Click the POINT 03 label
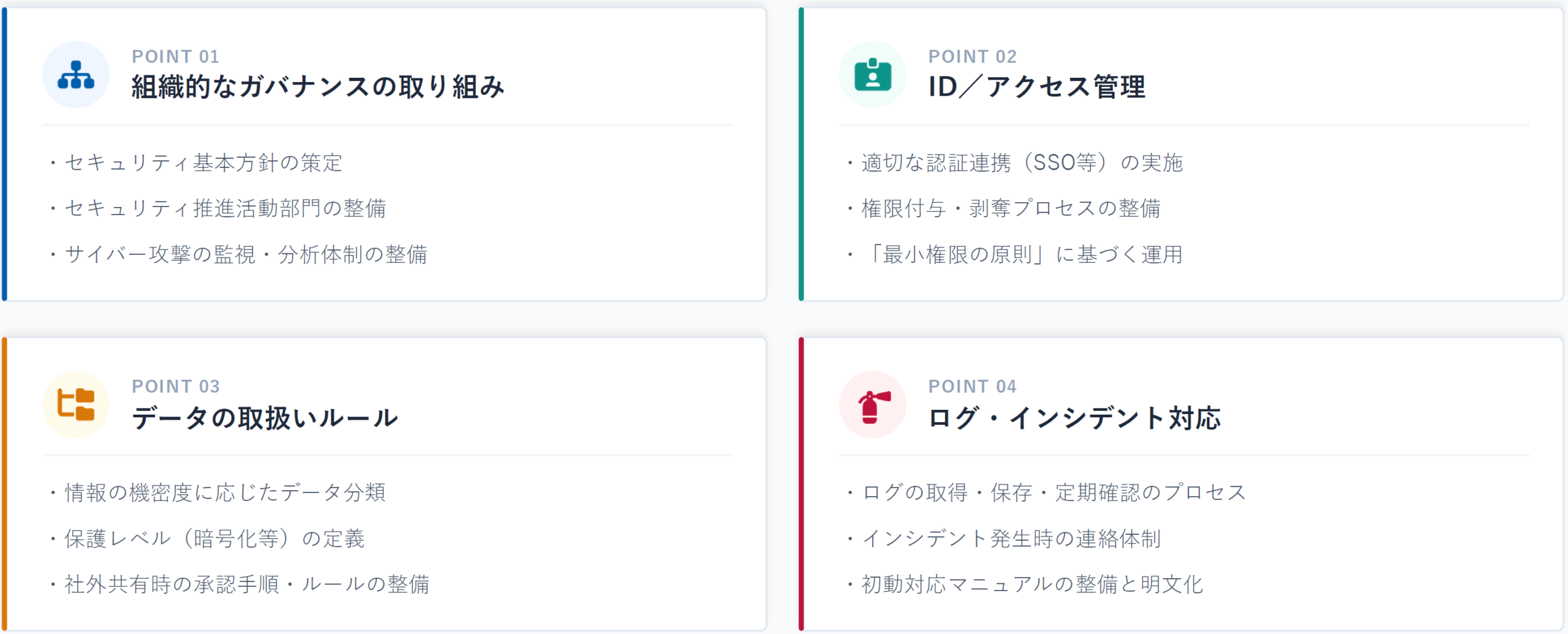This screenshot has width=1568, height=634. [176, 386]
